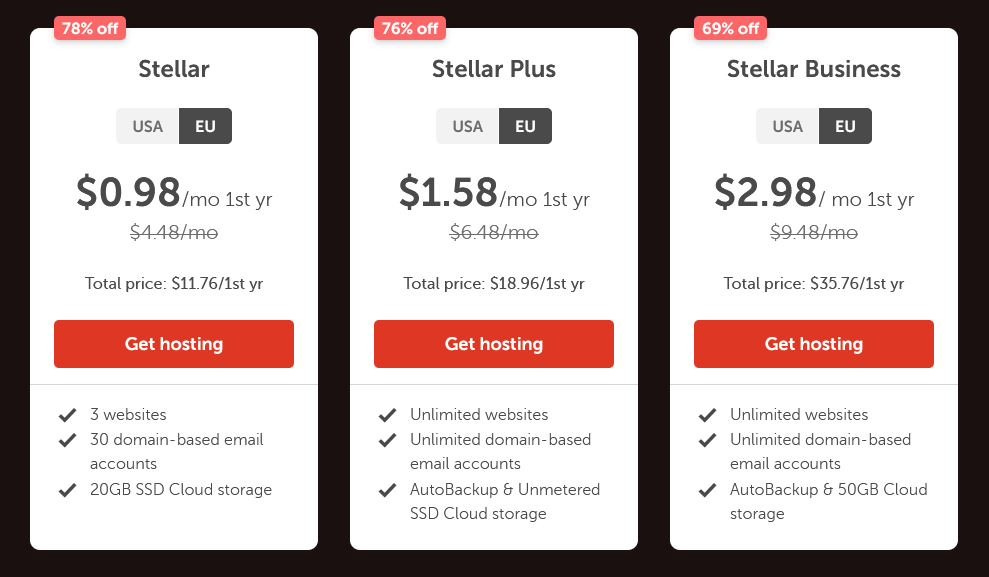Get hosting for Stellar Plus plan
The height and width of the screenshot is (577, 989).
click(494, 344)
